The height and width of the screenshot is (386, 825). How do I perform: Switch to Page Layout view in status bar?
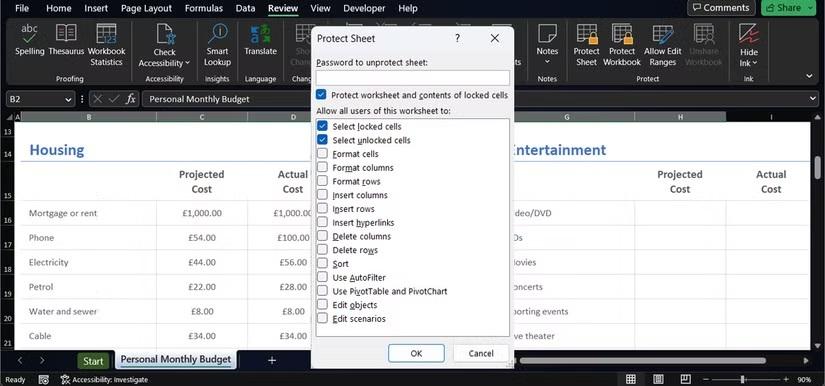pyautogui.click(x=658, y=379)
